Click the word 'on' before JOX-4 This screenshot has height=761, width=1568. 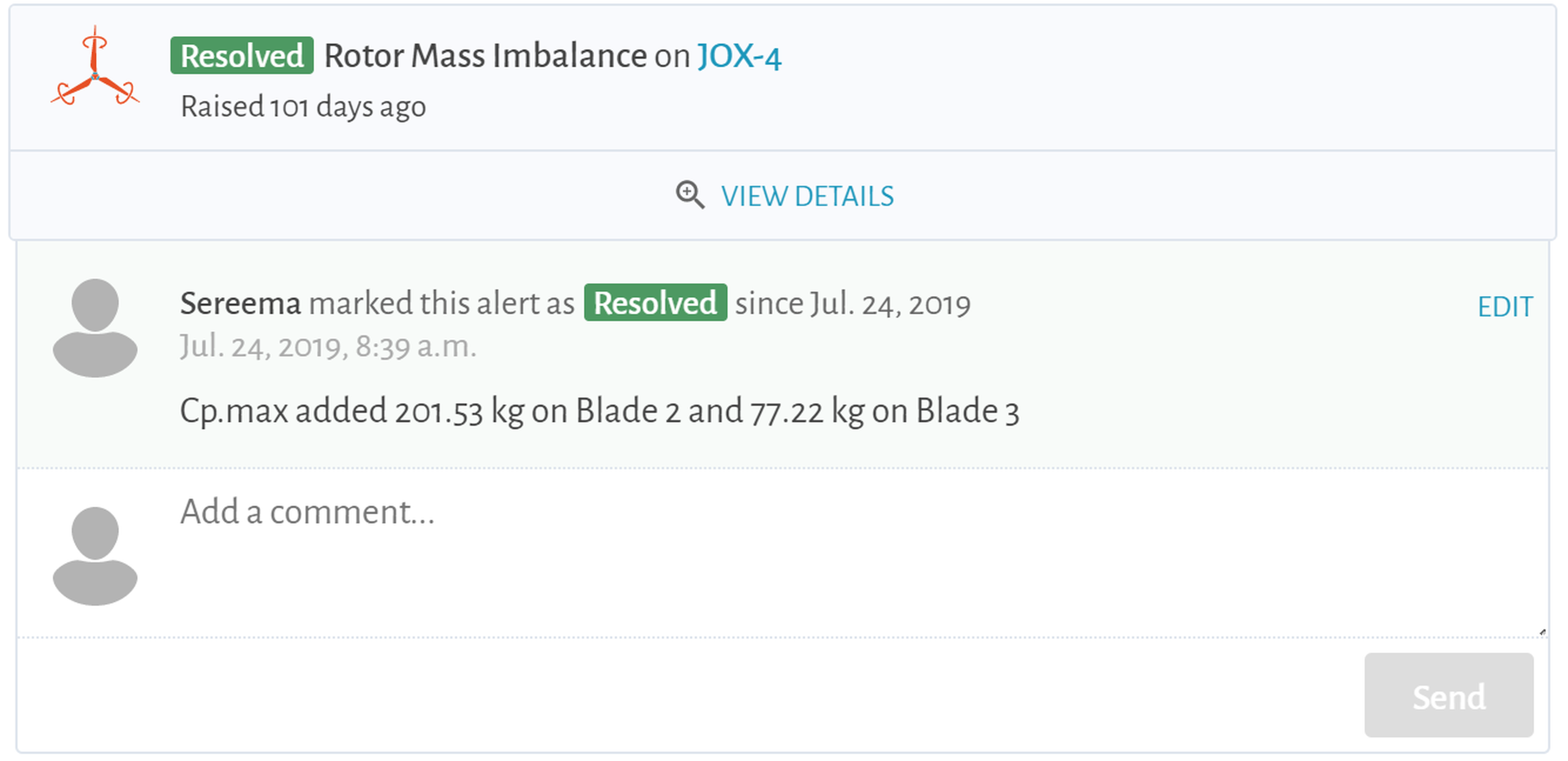pyautogui.click(x=672, y=56)
